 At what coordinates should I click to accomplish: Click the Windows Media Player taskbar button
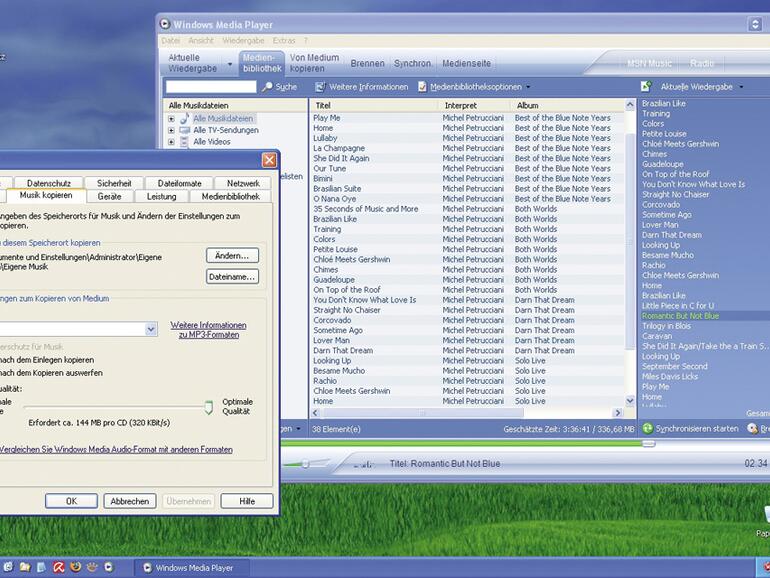tap(192, 568)
